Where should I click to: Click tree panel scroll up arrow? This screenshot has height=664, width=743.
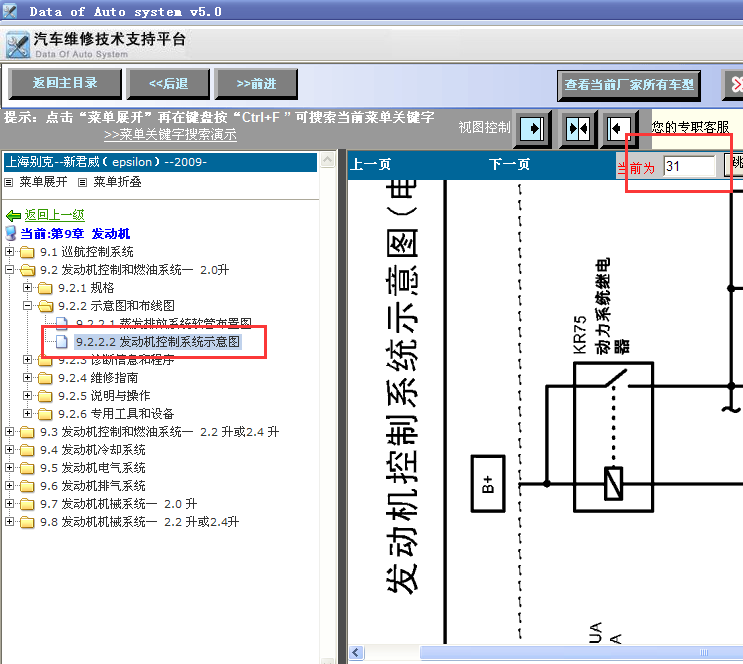tap(327, 160)
